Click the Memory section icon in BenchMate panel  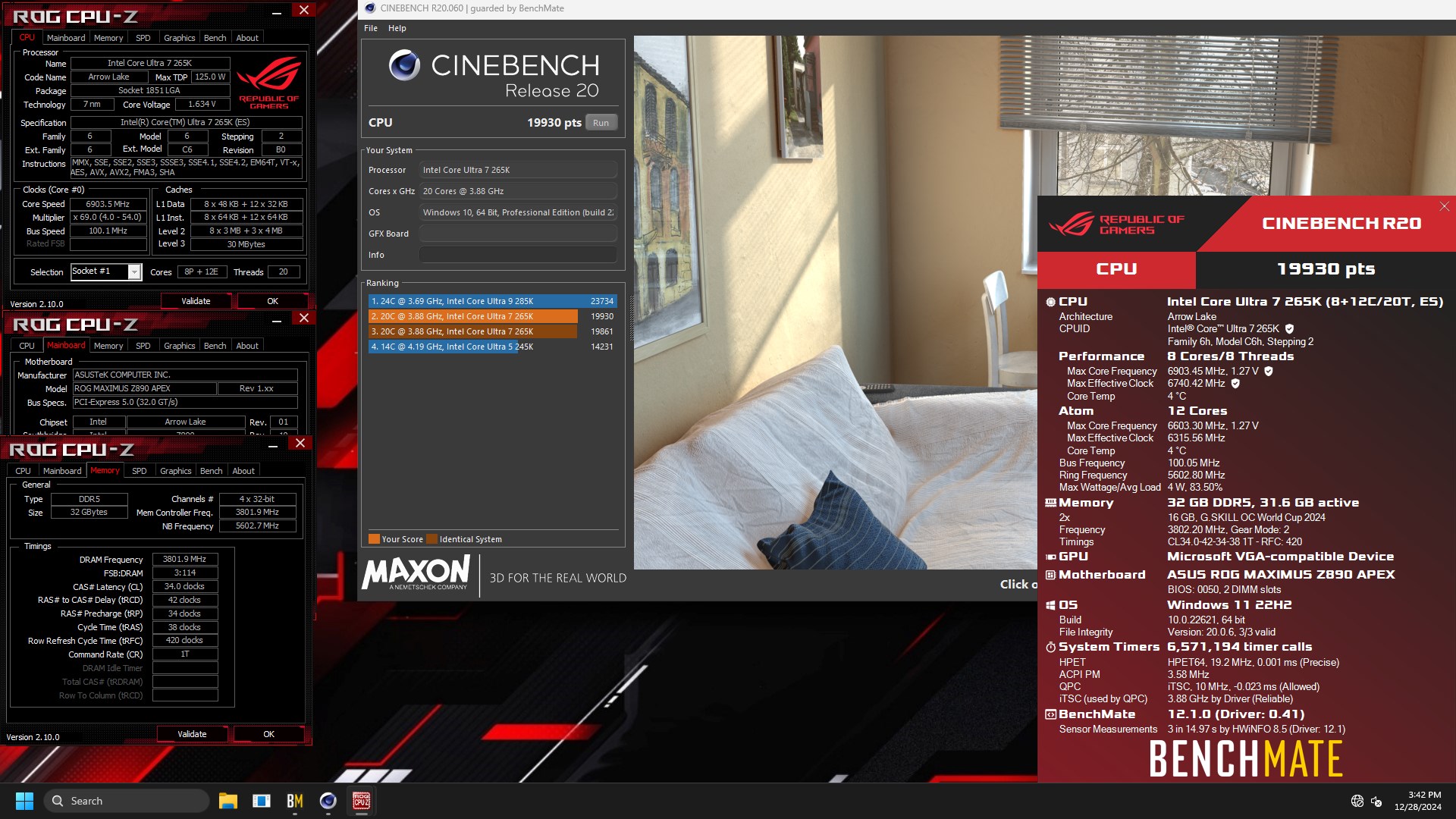tap(1050, 503)
